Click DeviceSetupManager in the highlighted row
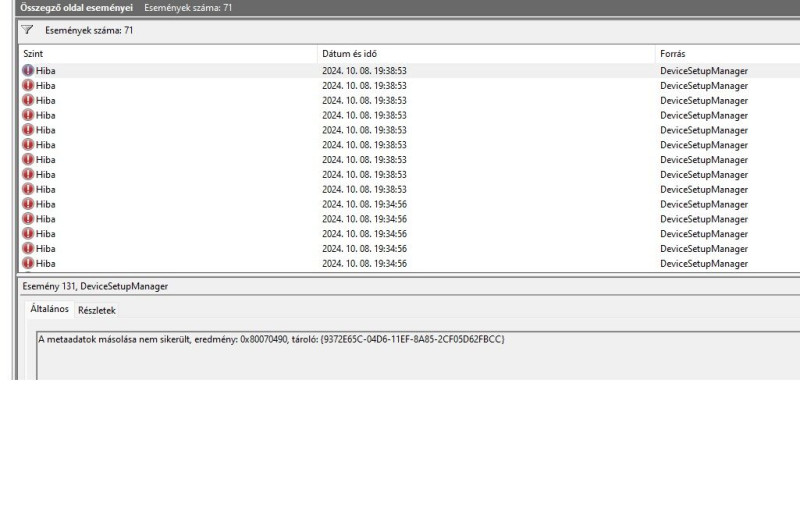Image resolution: width=800 pixels, height=511 pixels. [704, 70]
